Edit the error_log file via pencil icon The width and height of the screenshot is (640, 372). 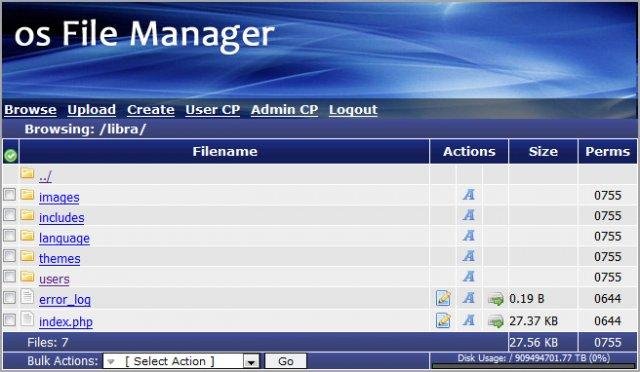coord(443,298)
